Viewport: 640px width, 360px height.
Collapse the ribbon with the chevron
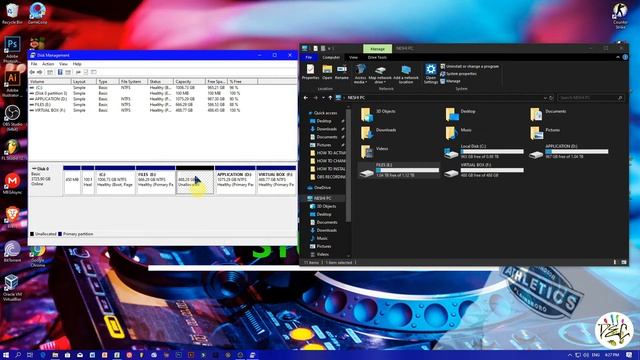[x=618, y=58]
